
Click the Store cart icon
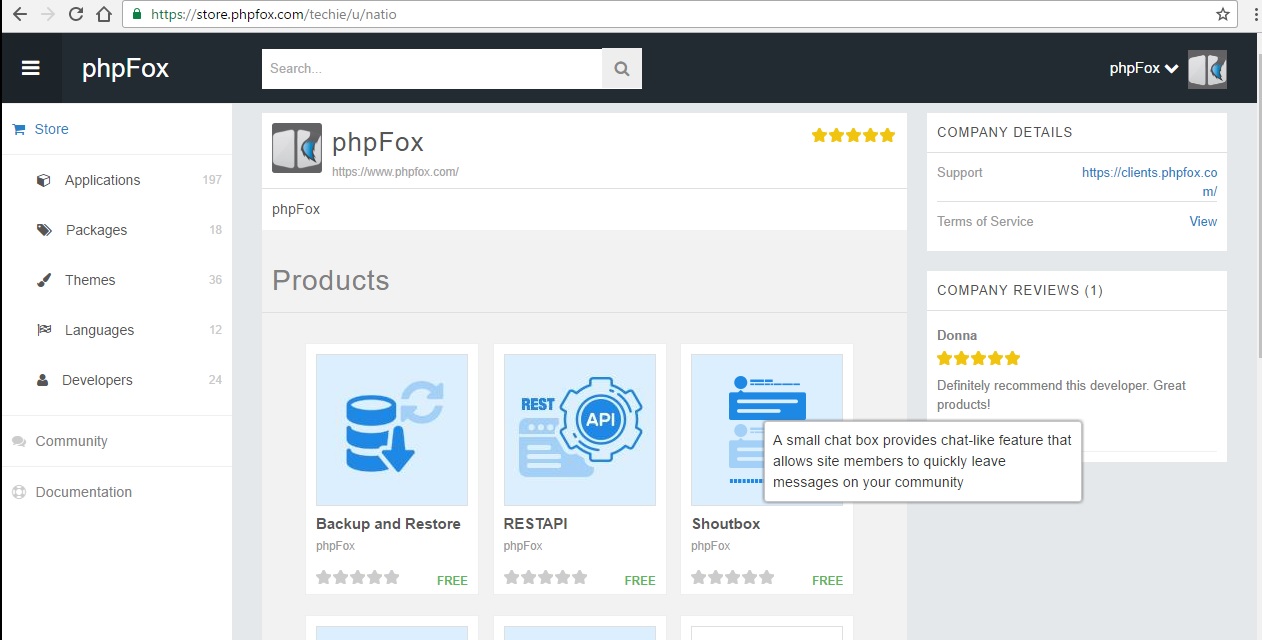tap(18, 129)
